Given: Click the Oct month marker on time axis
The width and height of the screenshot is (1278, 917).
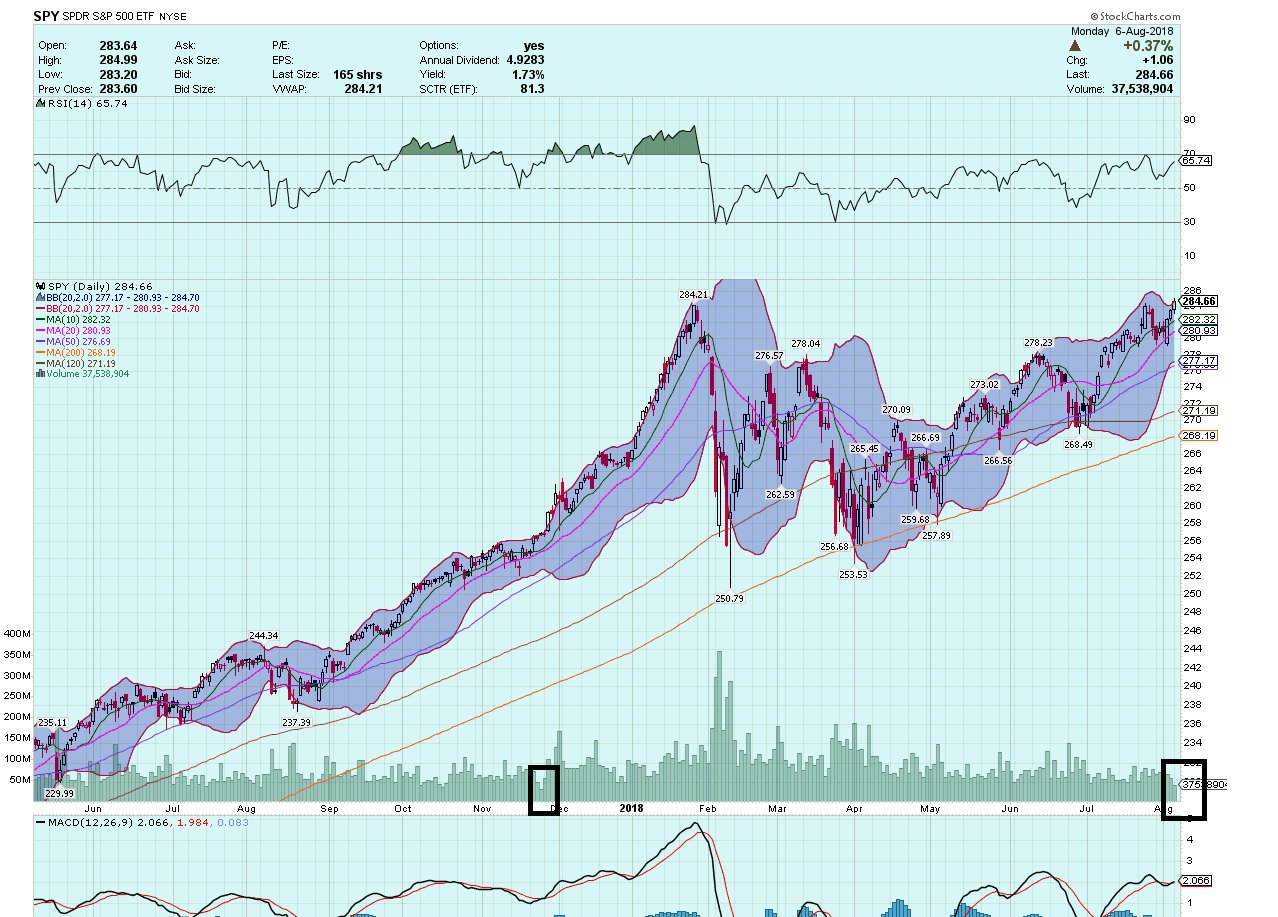Looking at the screenshot, I should [x=403, y=807].
